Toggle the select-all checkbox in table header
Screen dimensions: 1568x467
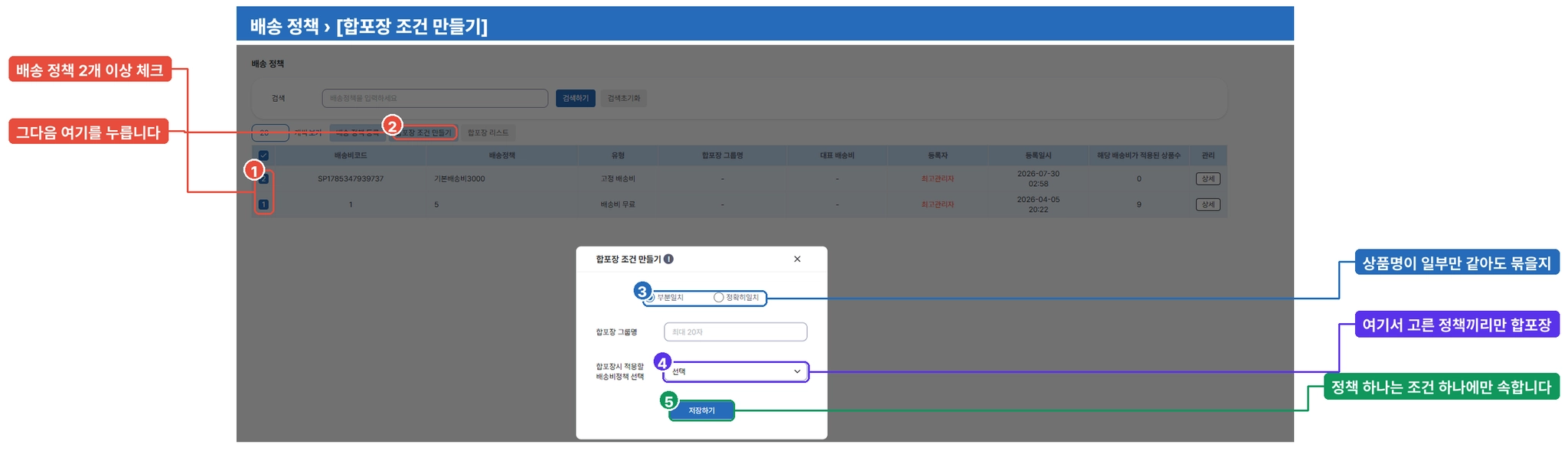263,155
